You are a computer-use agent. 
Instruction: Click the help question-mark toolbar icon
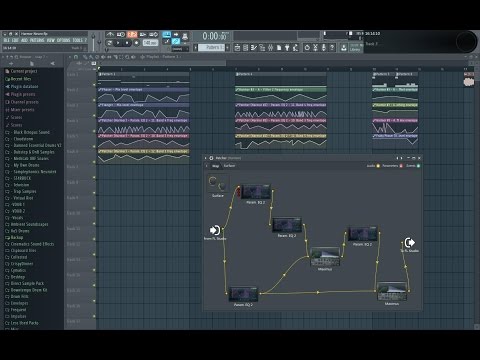332,48
